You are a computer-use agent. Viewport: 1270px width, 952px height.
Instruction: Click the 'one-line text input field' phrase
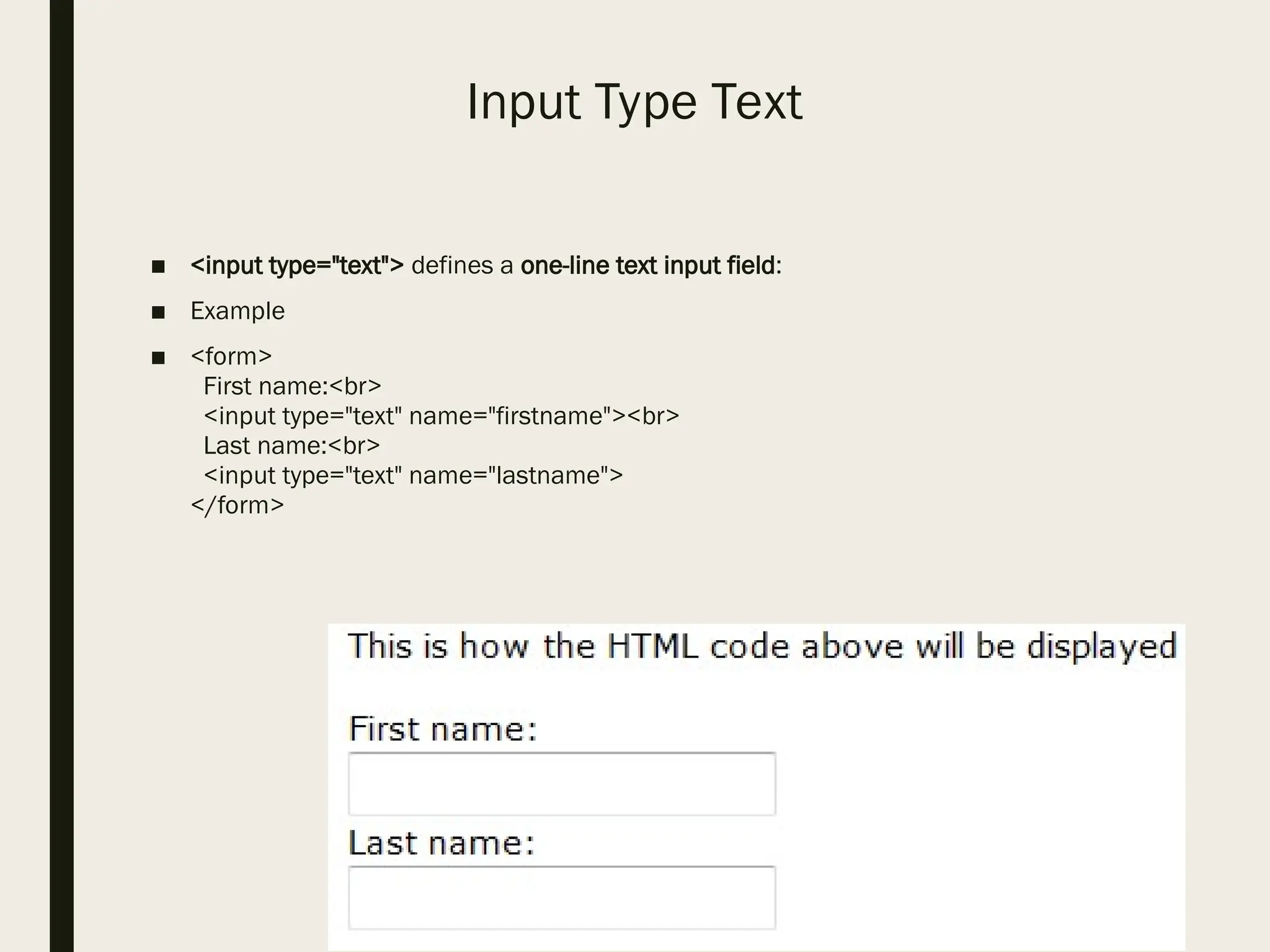(648, 265)
